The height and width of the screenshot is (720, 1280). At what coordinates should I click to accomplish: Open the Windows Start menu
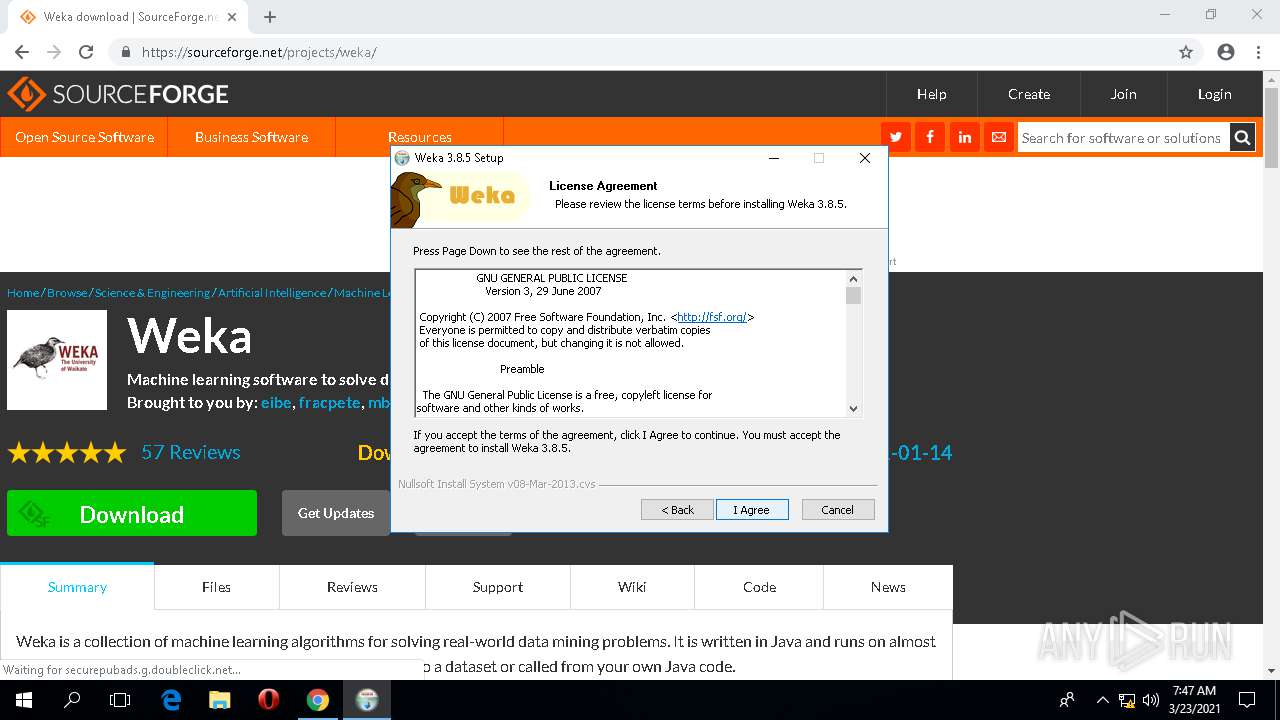pyautogui.click(x=23, y=700)
